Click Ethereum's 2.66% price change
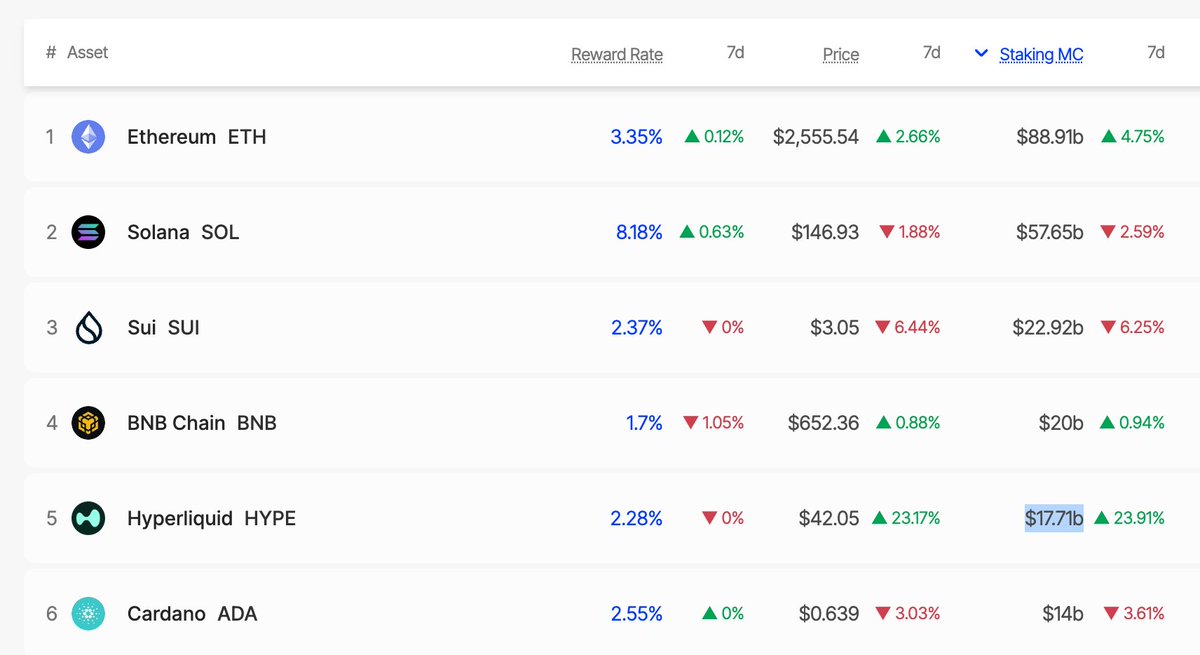 909,137
